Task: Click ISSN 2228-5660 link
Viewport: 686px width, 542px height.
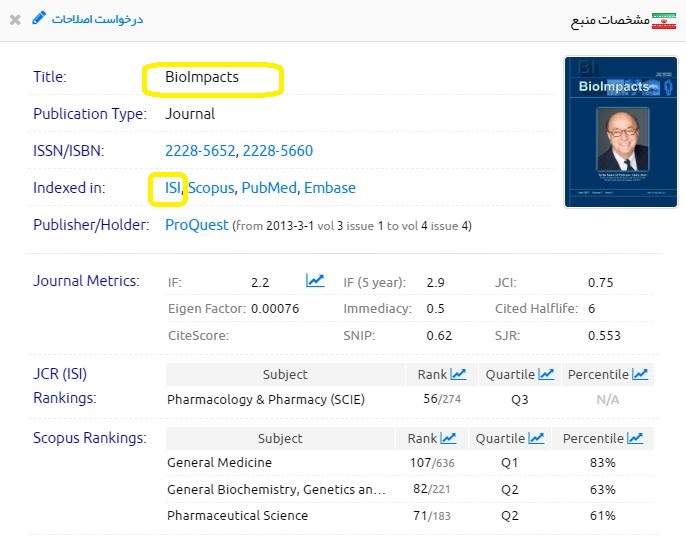Action: point(277,151)
